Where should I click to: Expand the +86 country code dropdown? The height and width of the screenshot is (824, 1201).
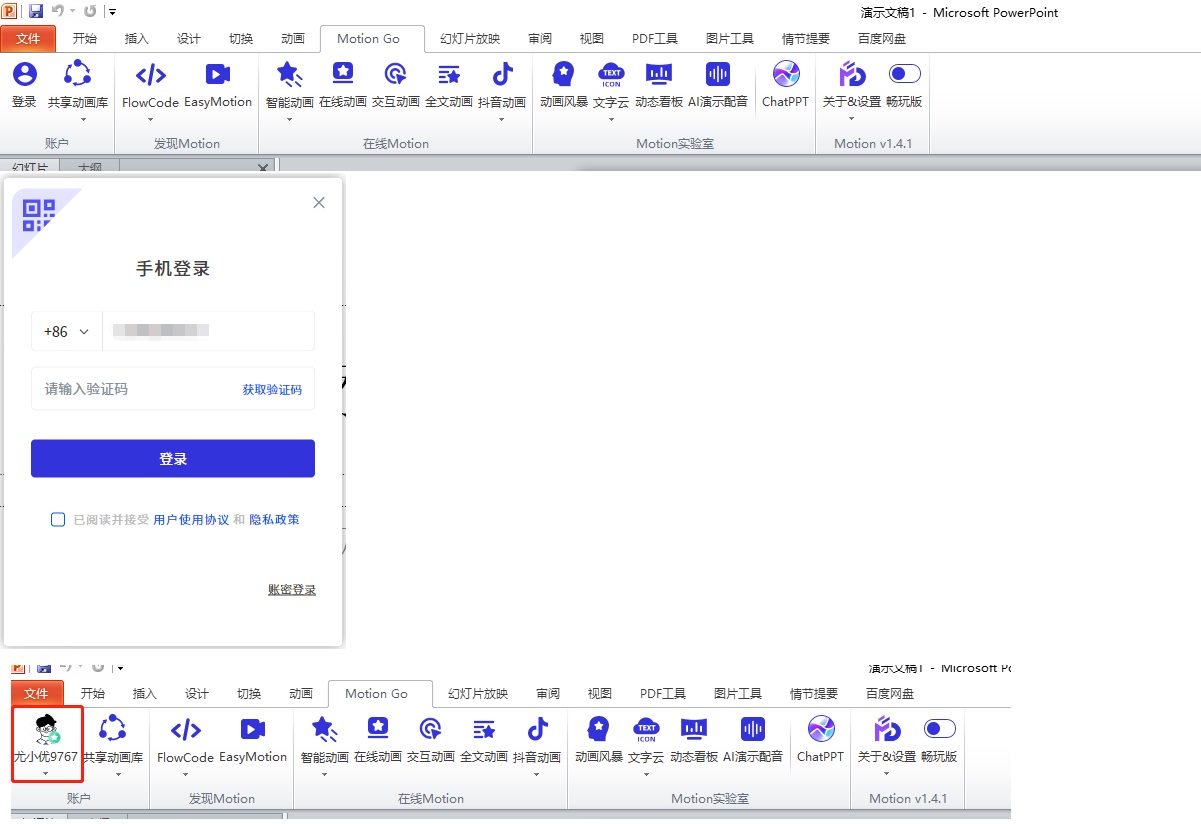click(x=67, y=331)
